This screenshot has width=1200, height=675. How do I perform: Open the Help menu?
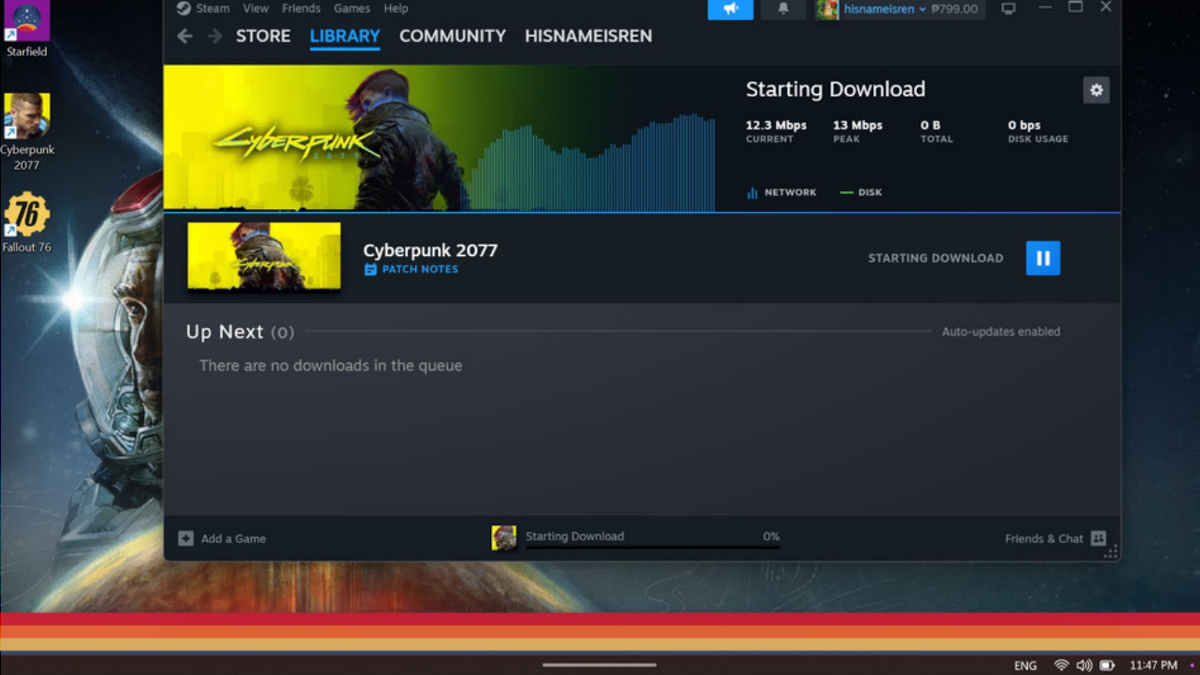coord(396,8)
